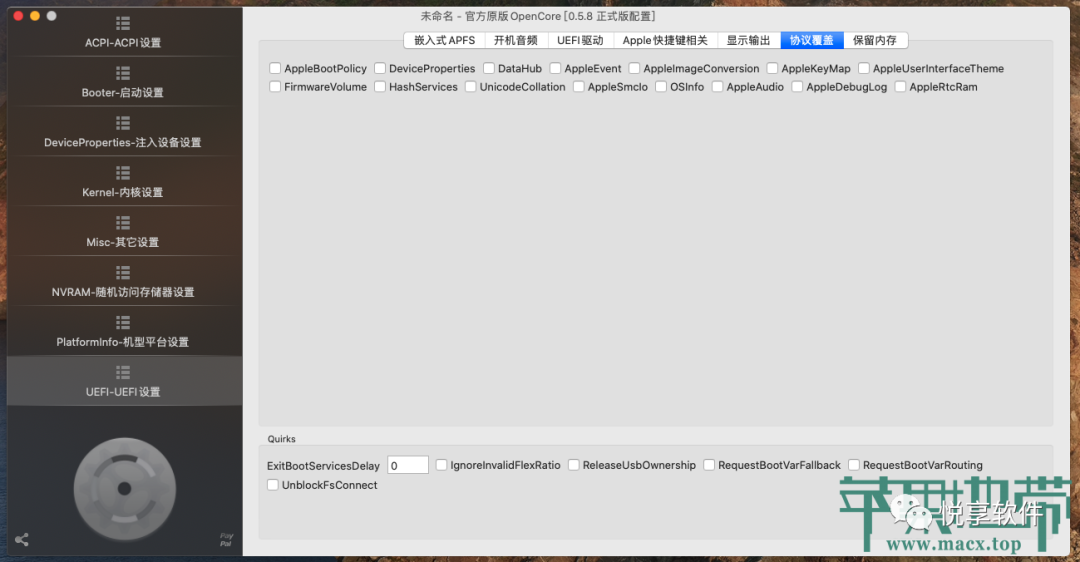1080x562 pixels.
Task: Click the round dial logo in sidebar
Action: click(125, 488)
